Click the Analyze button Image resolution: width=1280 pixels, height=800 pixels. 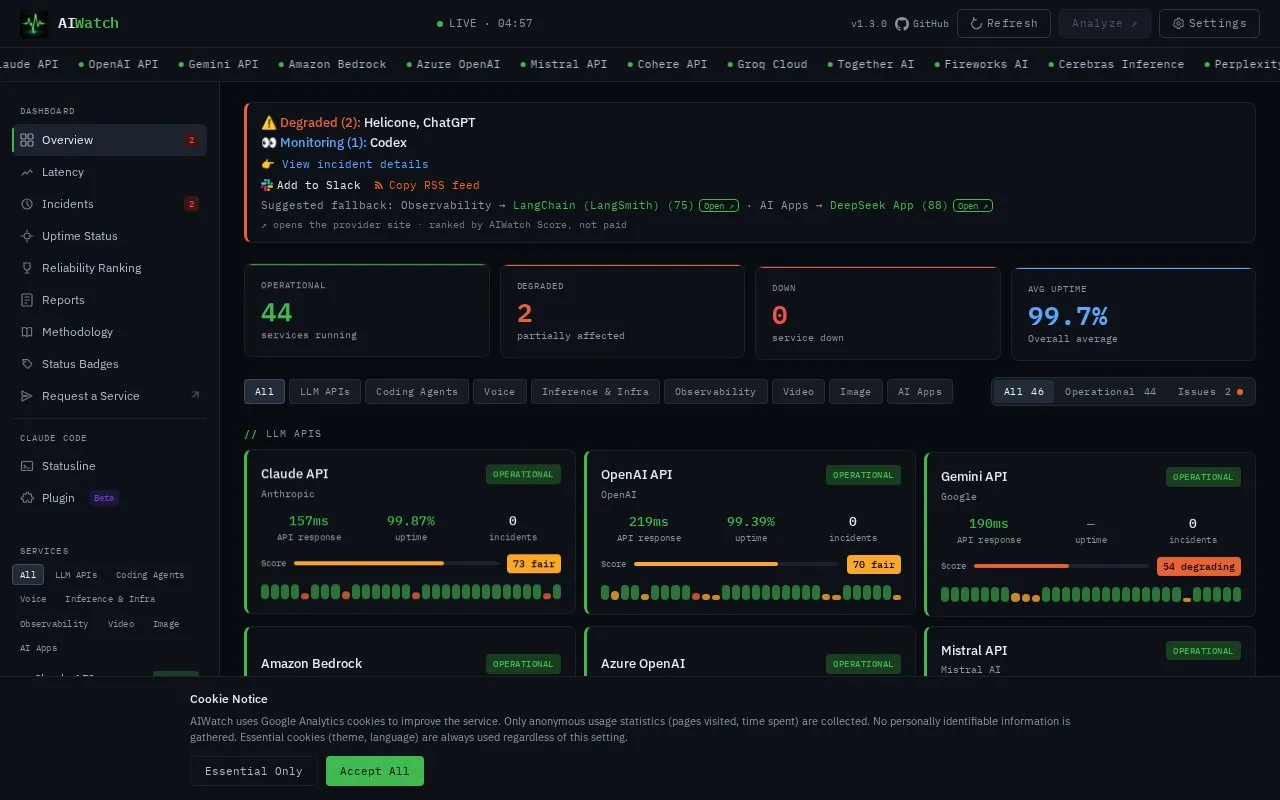(1104, 23)
